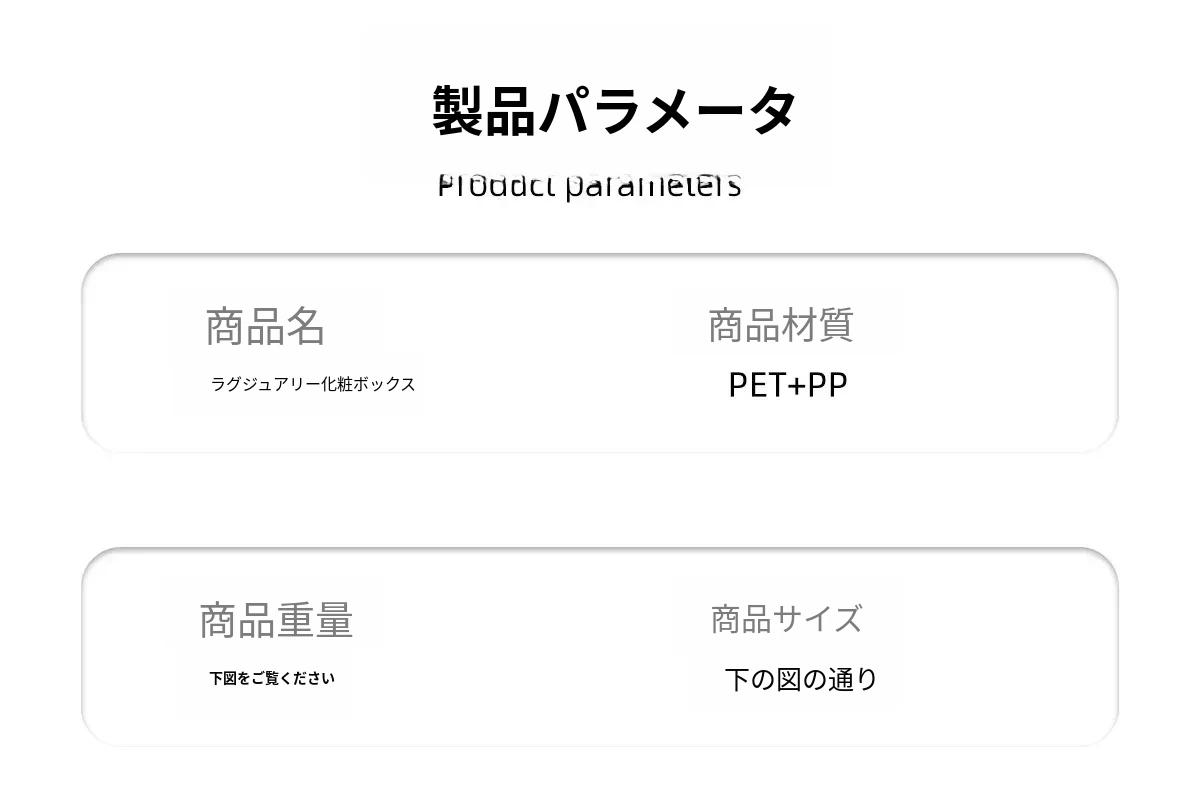This screenshot has width=1200, height=807.
Task: Select the 商品重量 label
Action: [276, 620]
